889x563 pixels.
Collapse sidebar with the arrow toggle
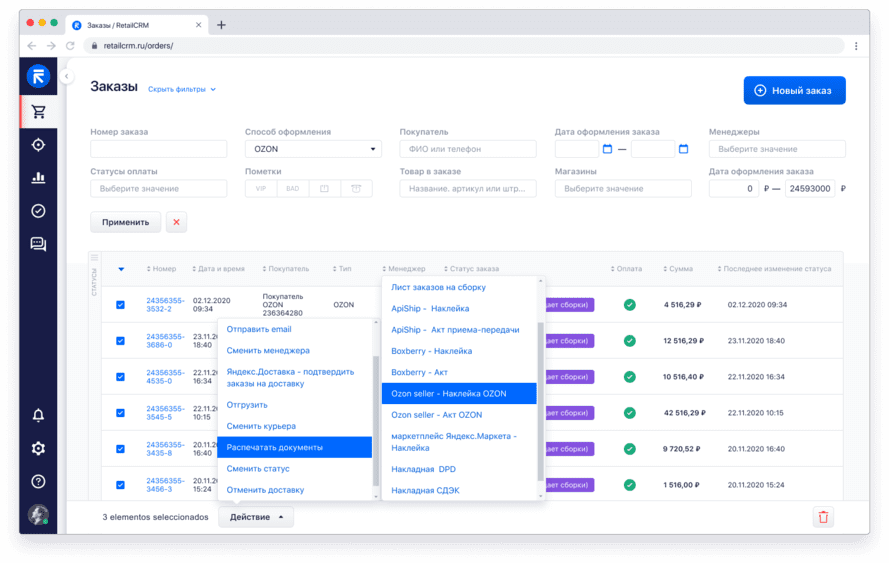pos(66,76)
